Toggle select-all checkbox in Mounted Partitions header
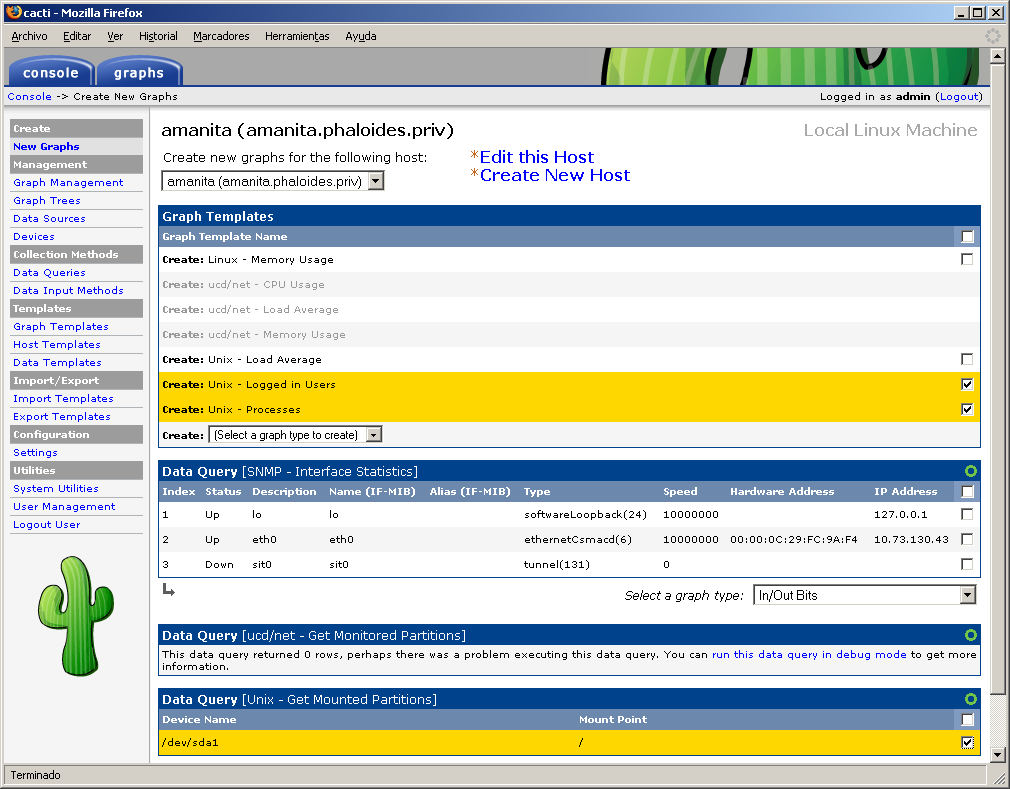 pyautogui.click(x=967, y=719)
